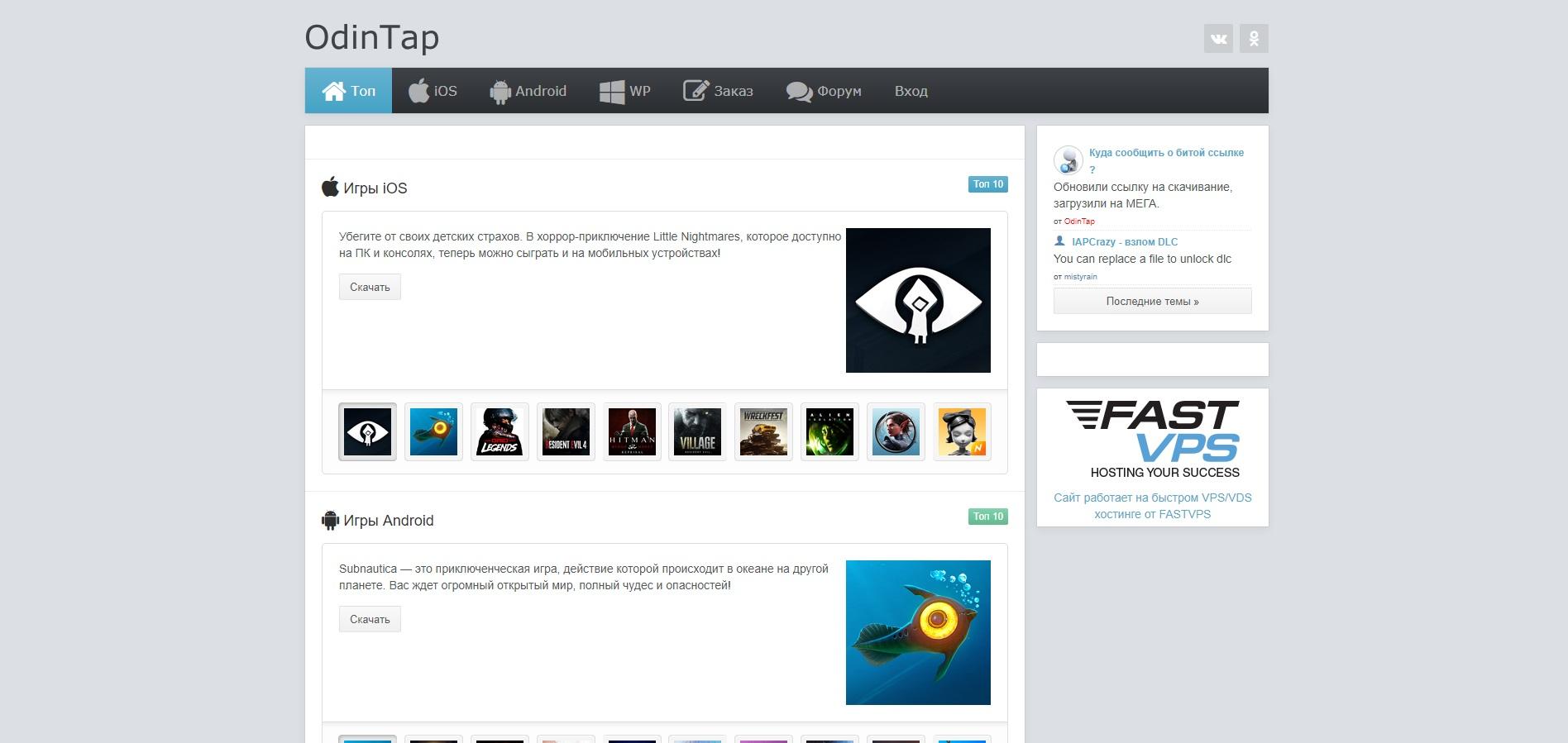
Task: Click the Apple logo beside Игры iOS
Action: [330, 187]
